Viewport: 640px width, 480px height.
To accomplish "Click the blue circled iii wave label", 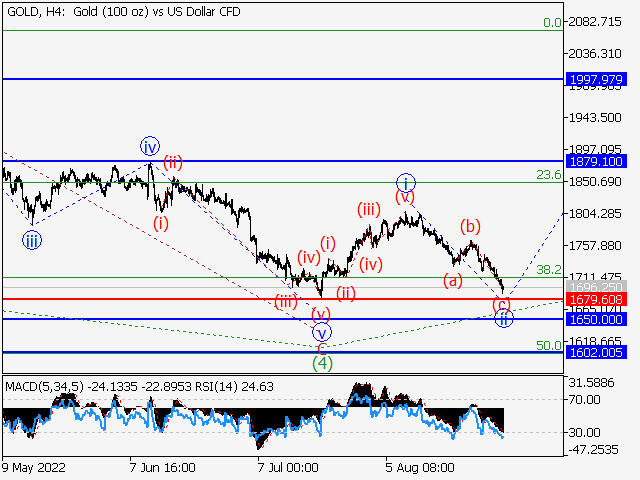I will 32,240.
